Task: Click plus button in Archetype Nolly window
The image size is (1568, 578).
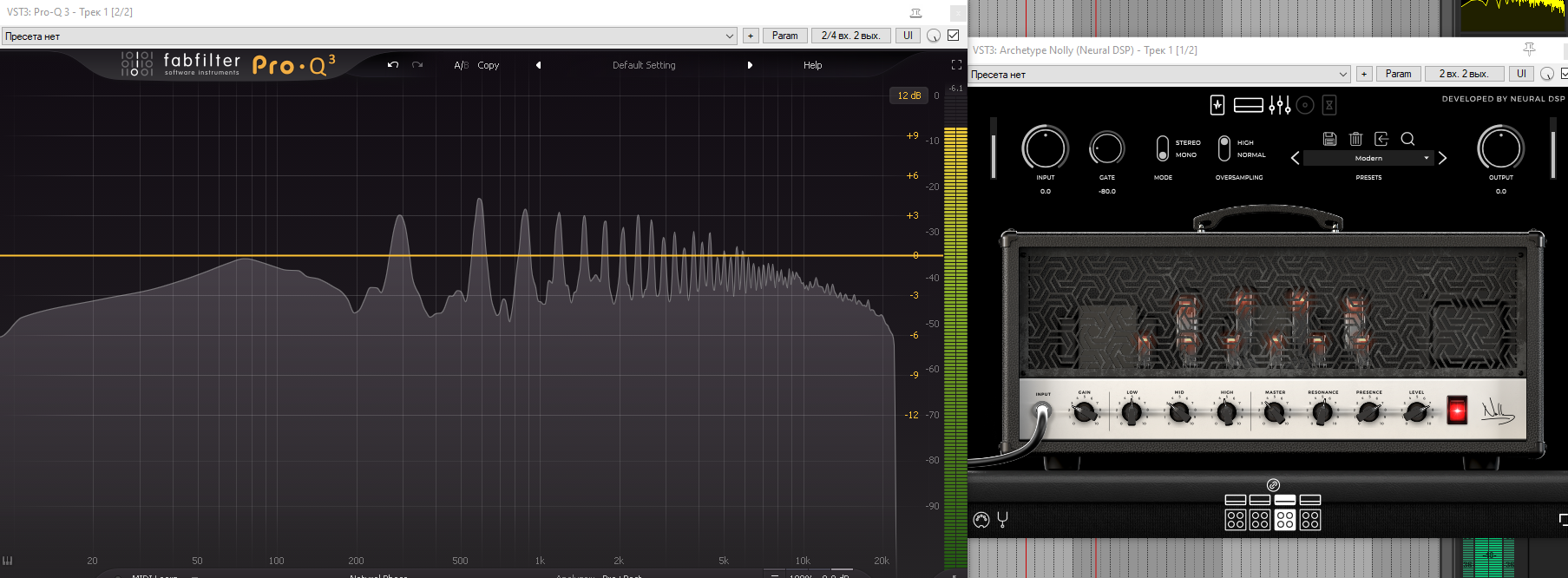Action: (1364, 74)
